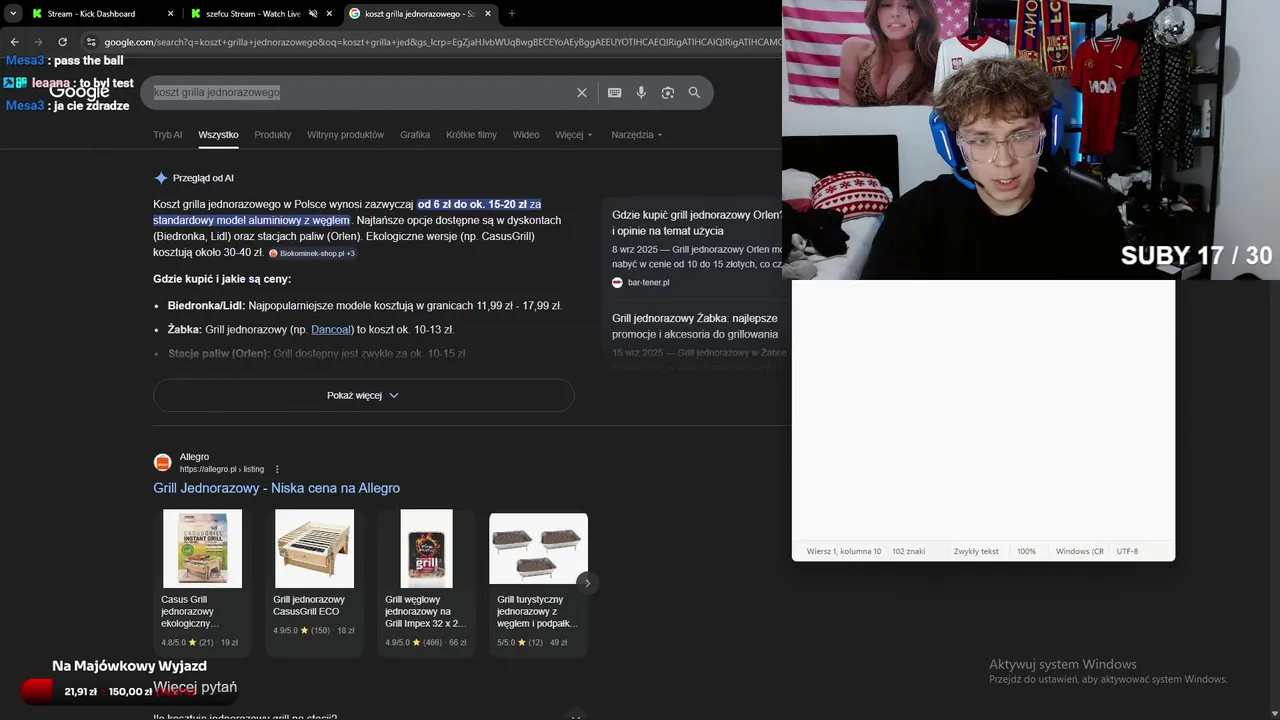Open the Dancoal link in AI overview
This screenshot has height=720, width=1280.
pyautogui.click(x=331, y=329)
